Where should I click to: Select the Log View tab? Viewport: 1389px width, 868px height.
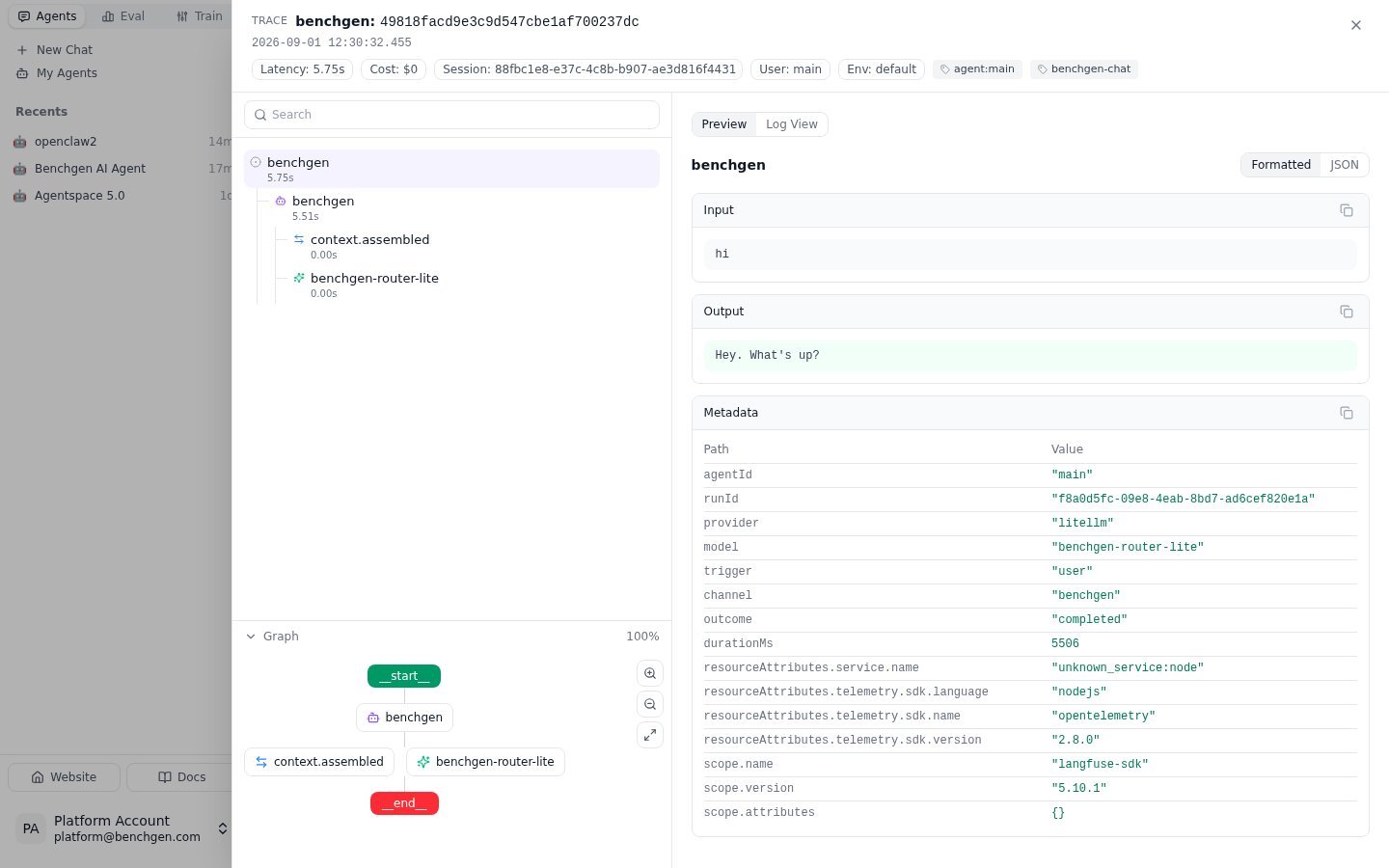792,124
